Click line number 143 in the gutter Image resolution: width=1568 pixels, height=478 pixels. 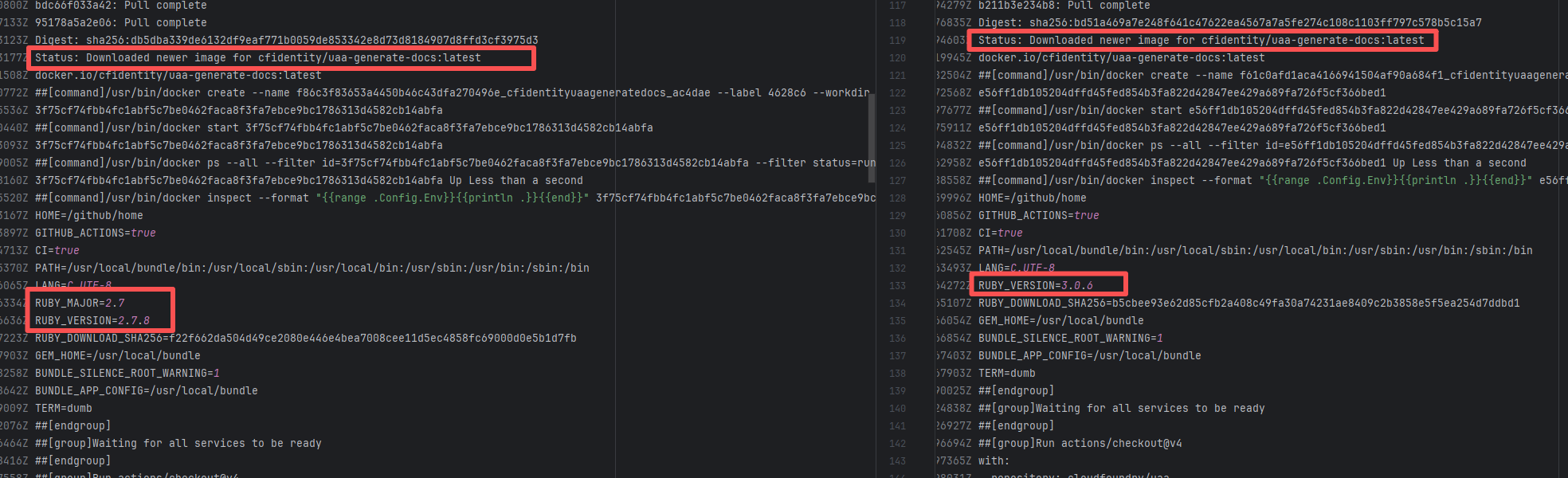897,460
